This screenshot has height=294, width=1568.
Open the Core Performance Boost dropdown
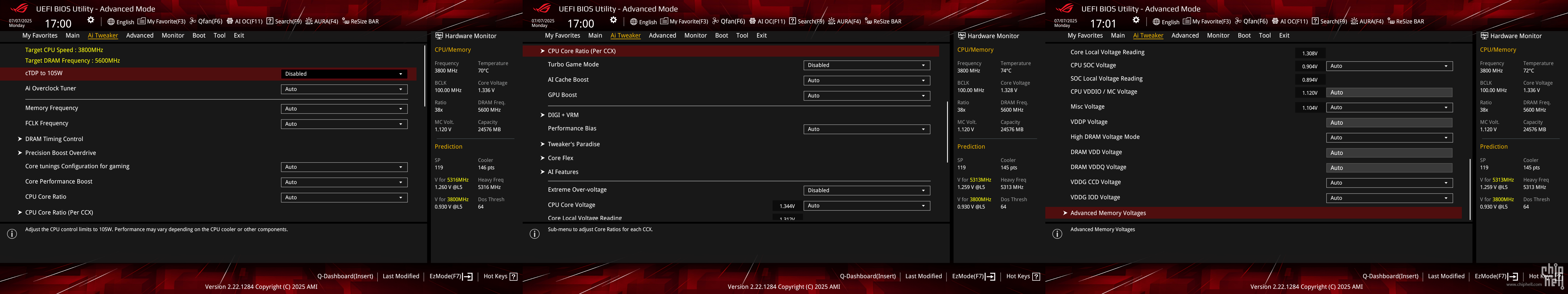click(344, 182)
